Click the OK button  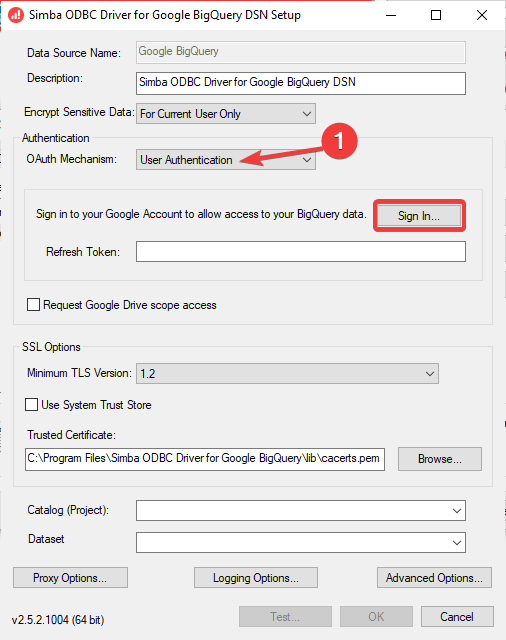[x=376, y=616]
